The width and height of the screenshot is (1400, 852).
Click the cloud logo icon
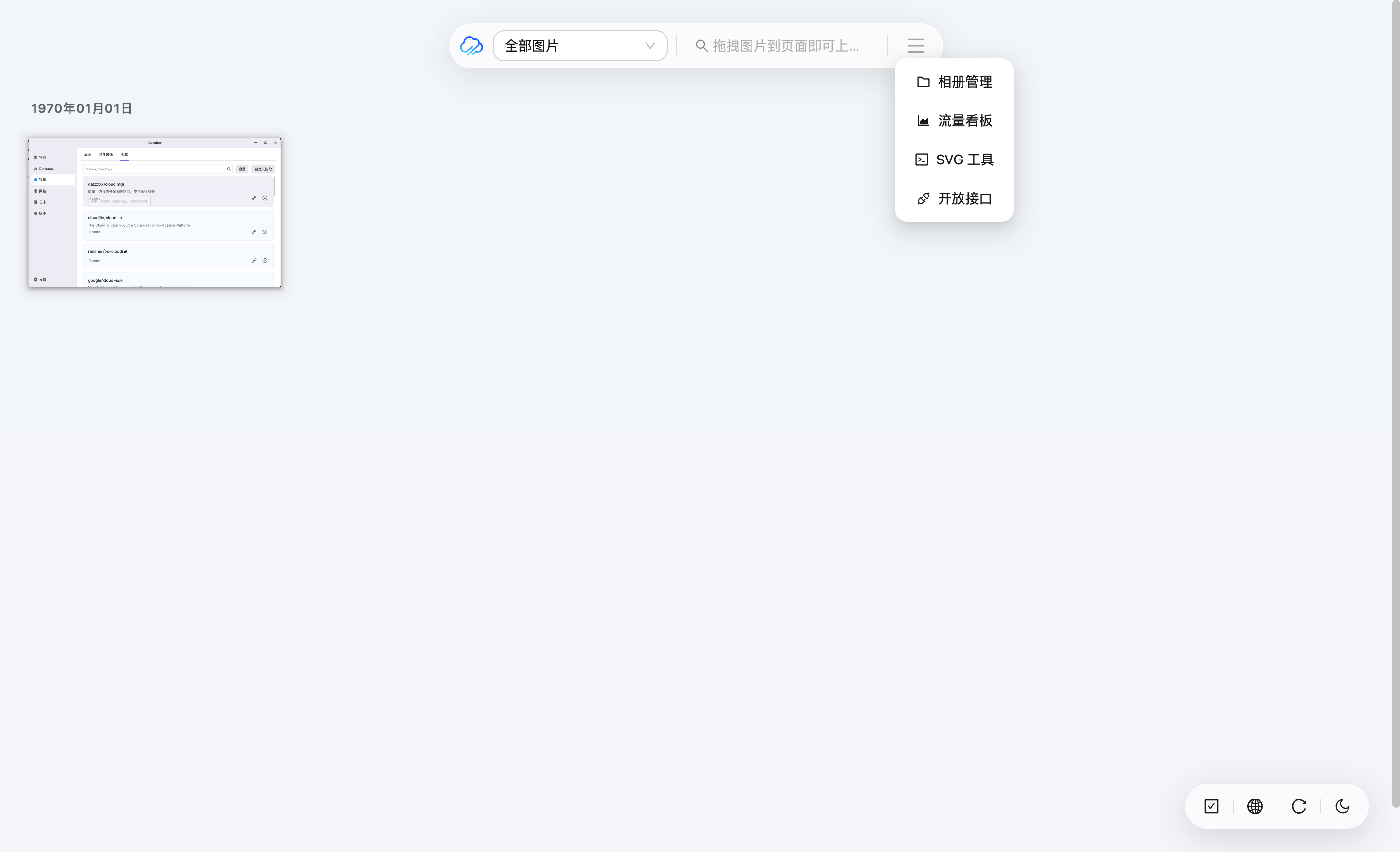click(471, 46)
